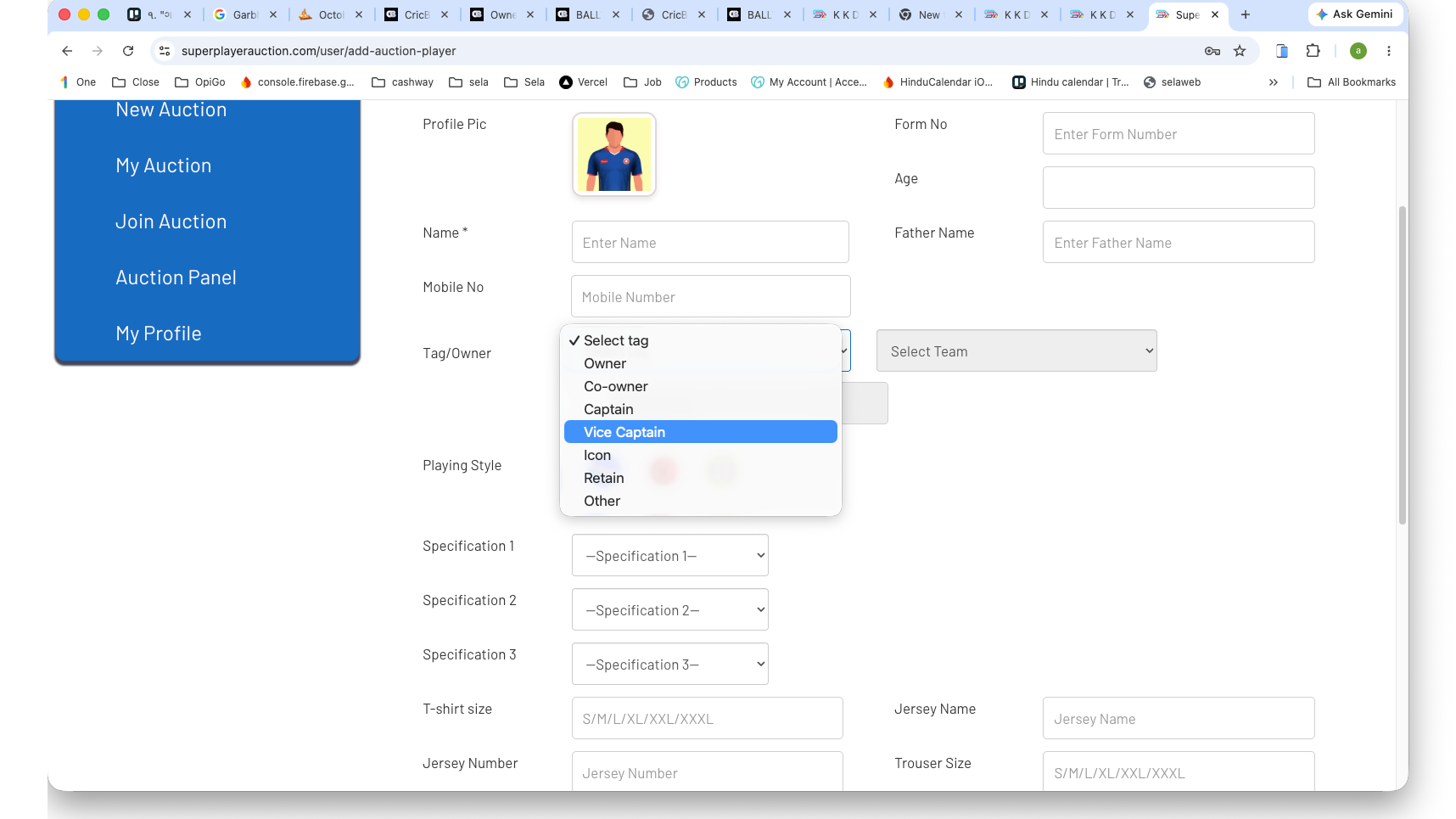Focus the Mobile Number field

(710, 296)
